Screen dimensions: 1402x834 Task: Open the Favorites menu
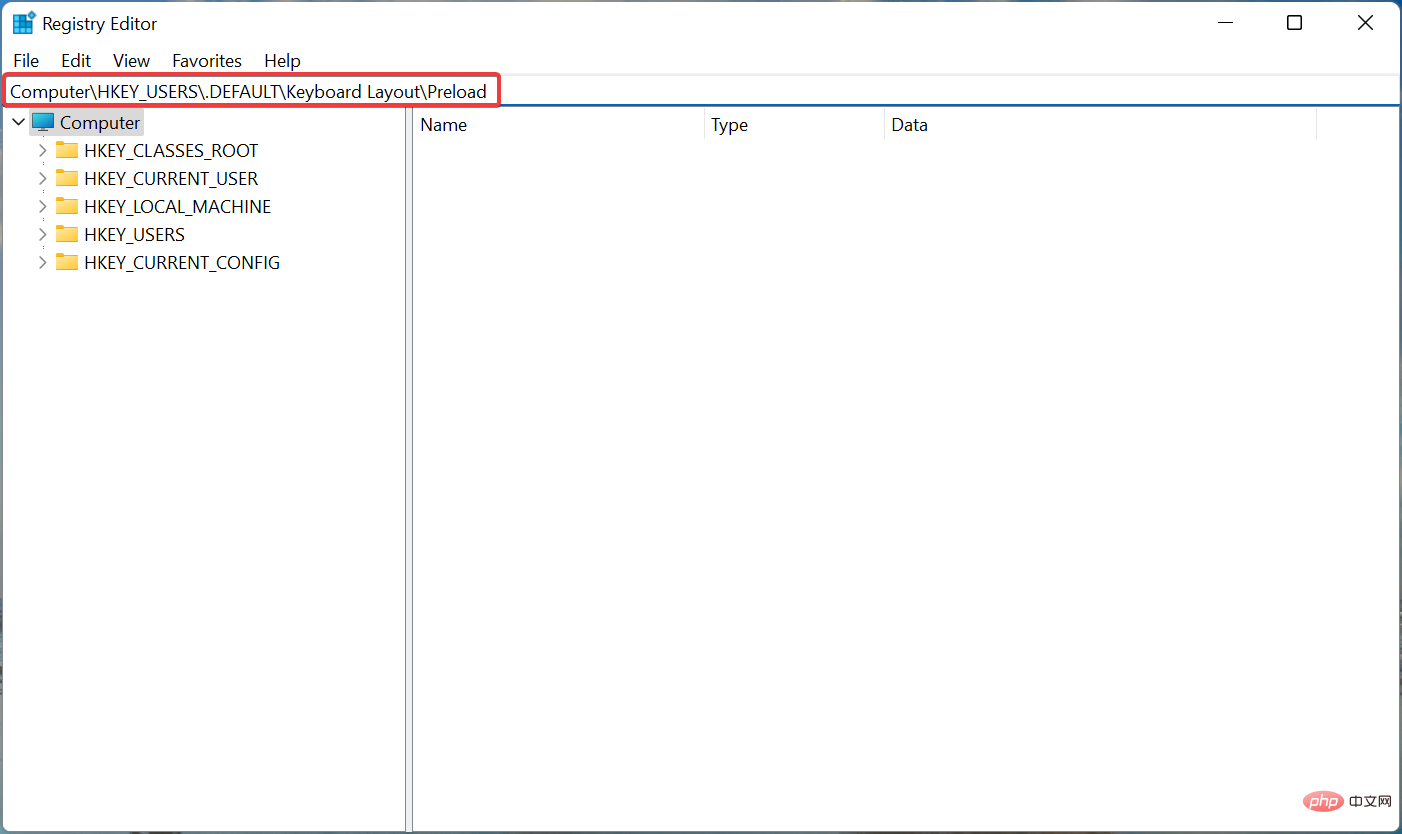(x=207, y=61)
